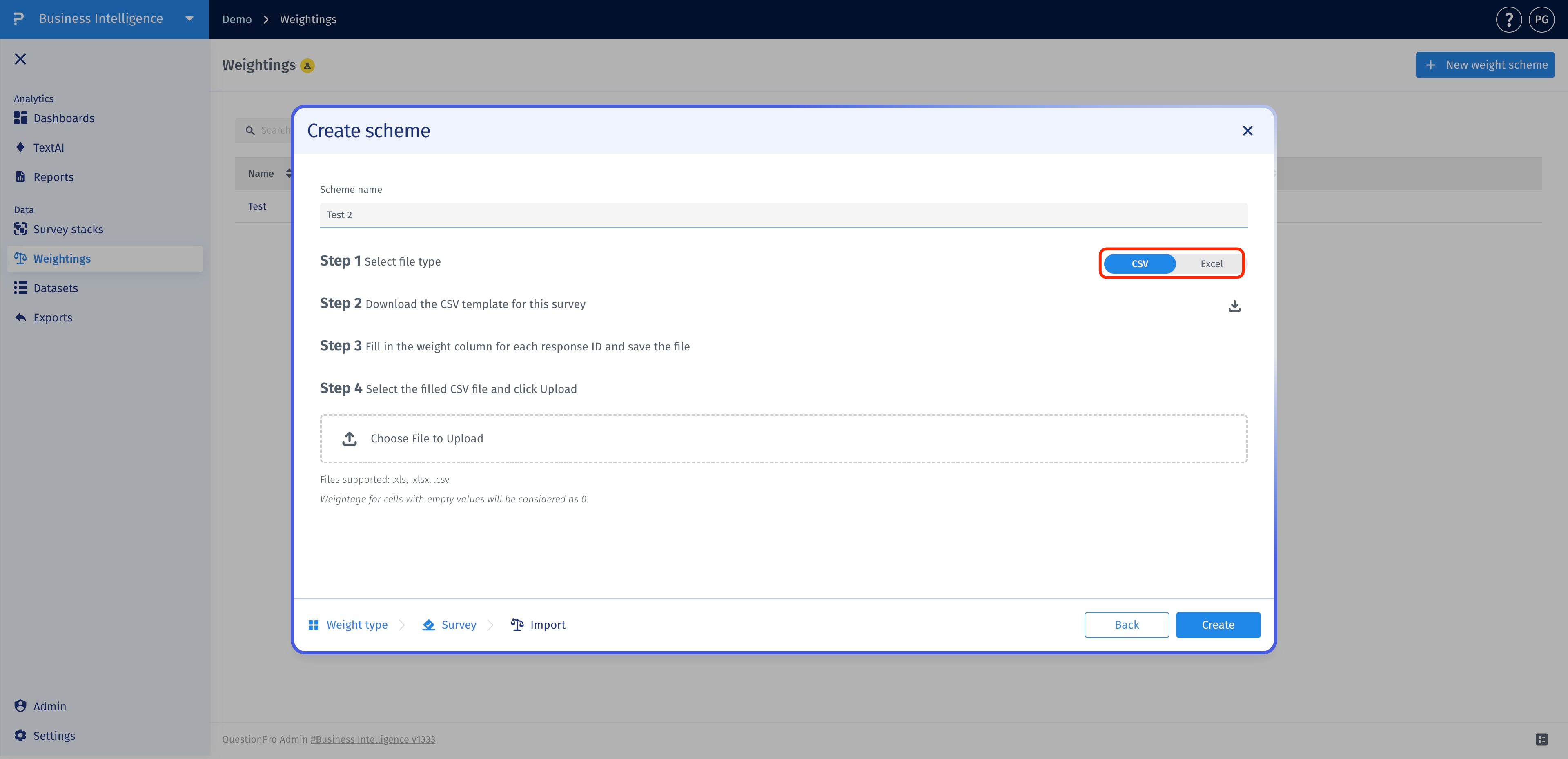Click the Admin shield icon
This screenshot has width=1568, height=759.
[x=21, y=706]
